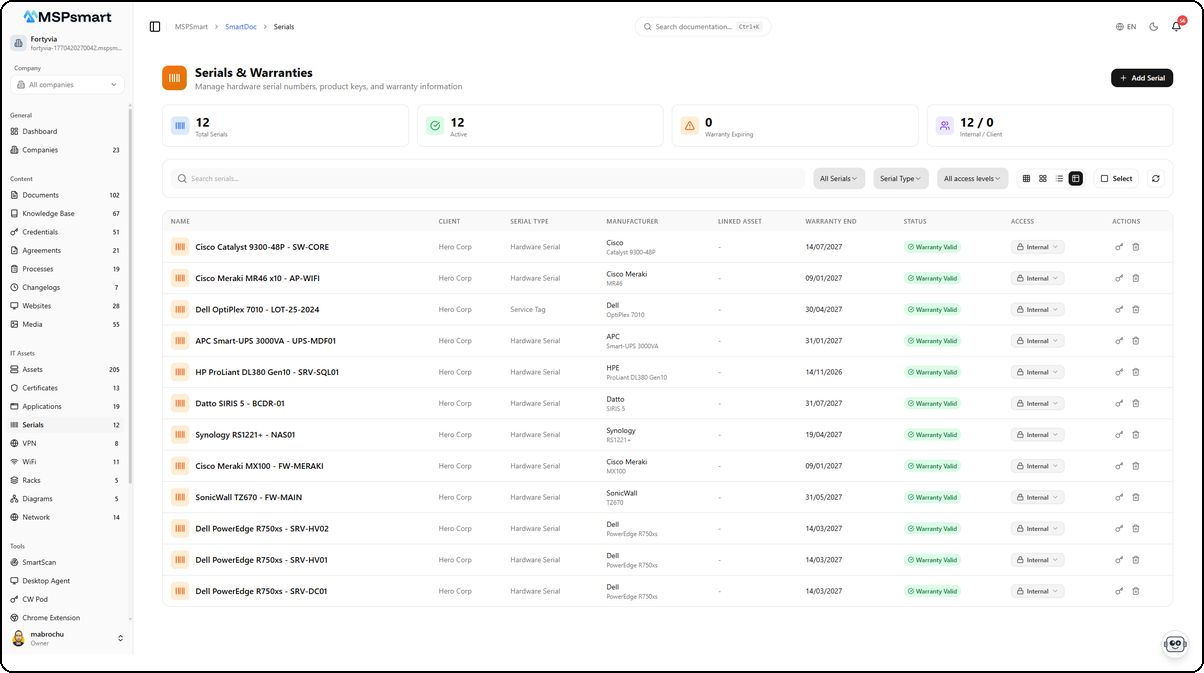Open the chatbot assistant icon
Viewport: 1204px width, 673px height.
1175,645
